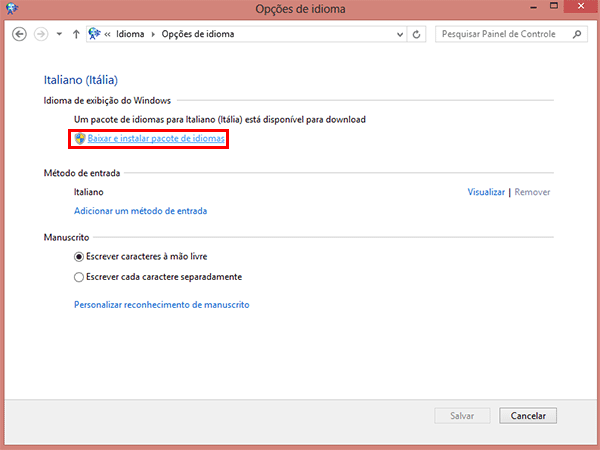Viewport: 600px width, 450px height.
Task: Click the breadcrumb double chevron before Idioma
Action: [x=108, y=34]
